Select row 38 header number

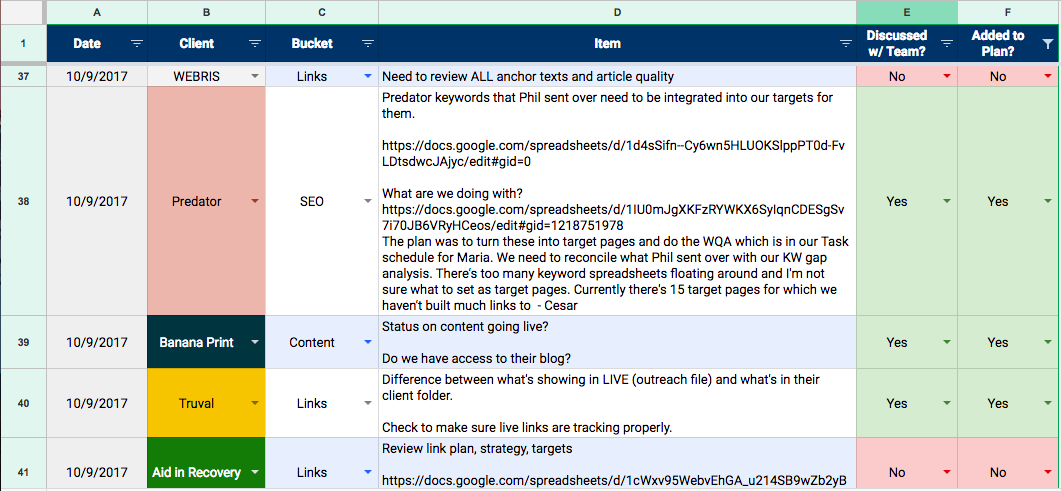tap(23, 201)
